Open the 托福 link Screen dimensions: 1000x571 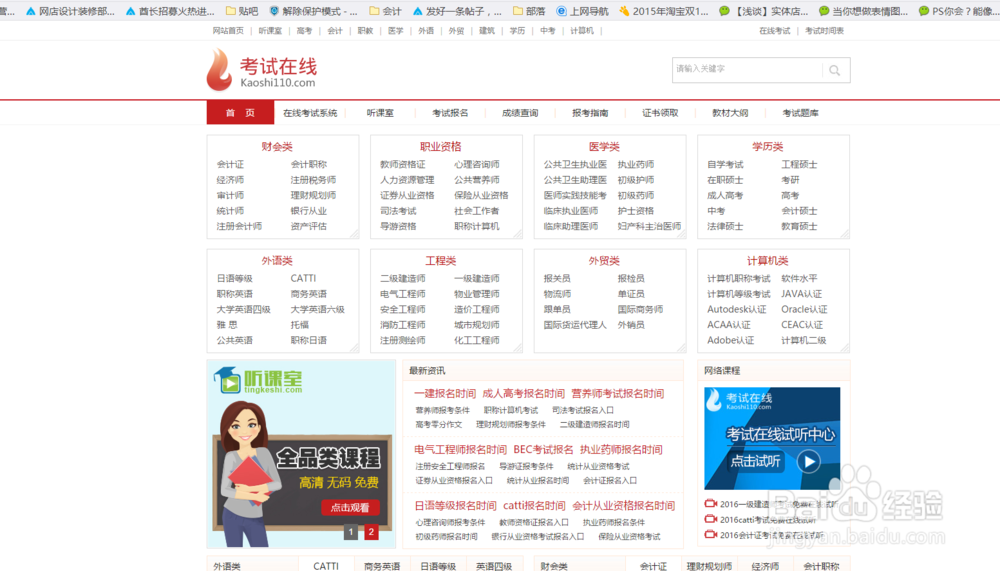tap(299, 325)
